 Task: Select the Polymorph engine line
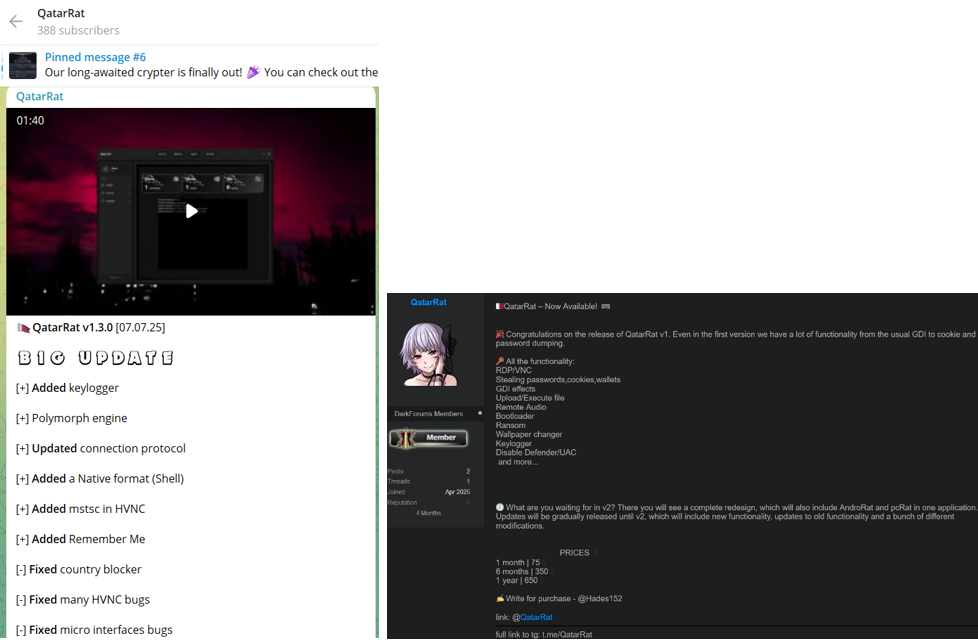coord(71,418)
